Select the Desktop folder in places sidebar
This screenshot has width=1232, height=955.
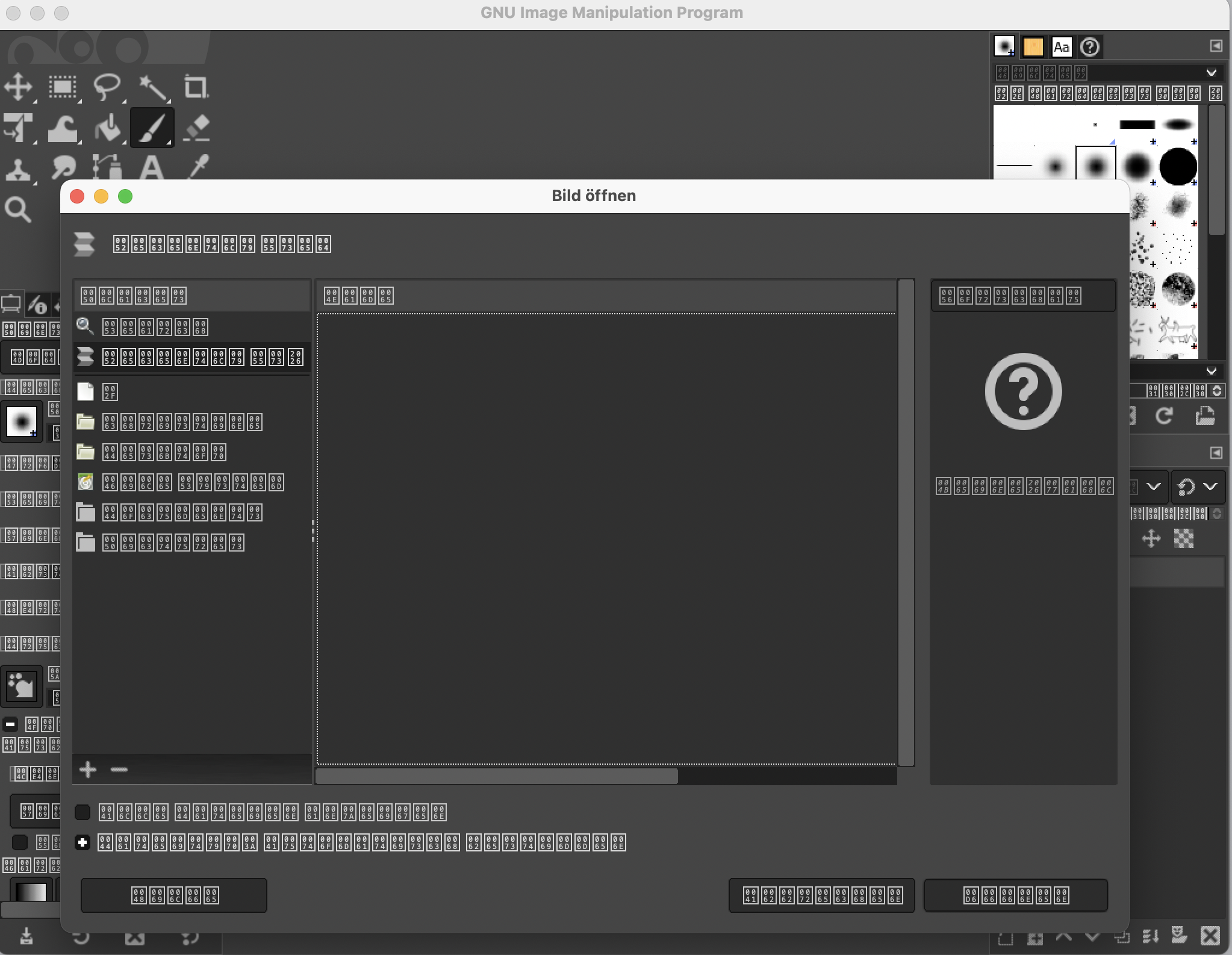(x=164, y=452)
